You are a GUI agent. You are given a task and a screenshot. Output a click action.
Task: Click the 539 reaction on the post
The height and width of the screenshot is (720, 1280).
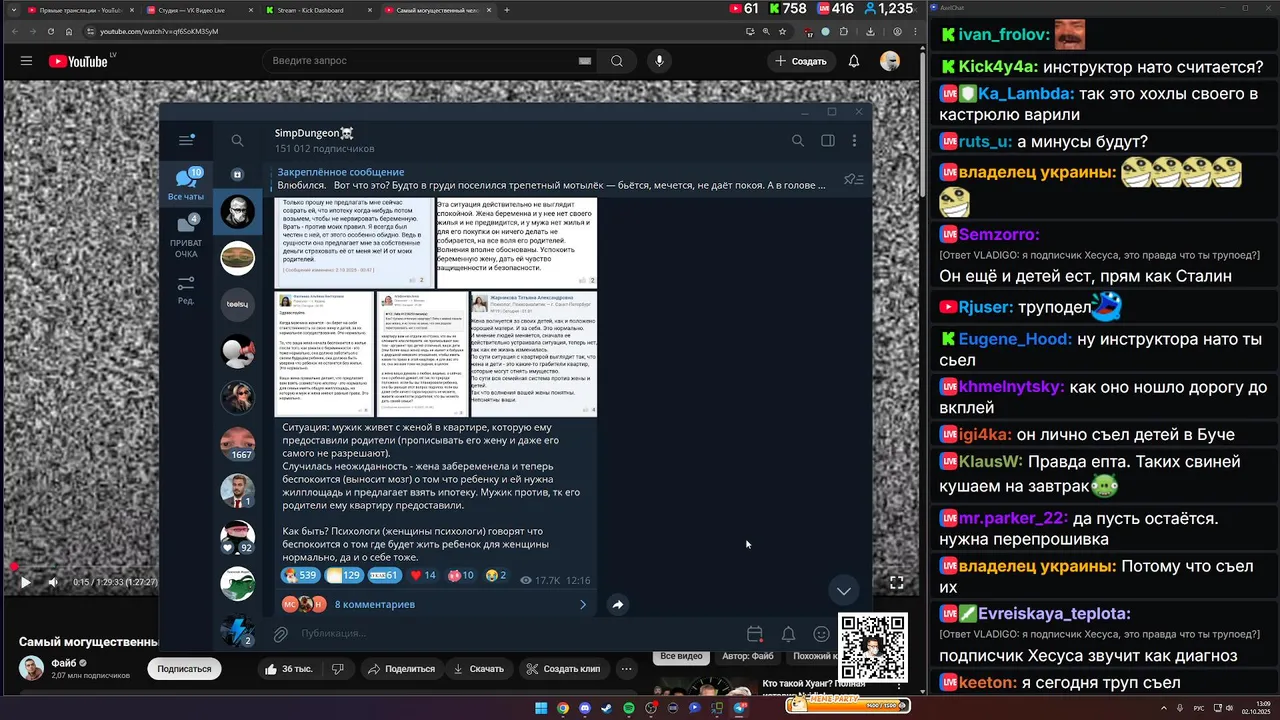(301, 576)
